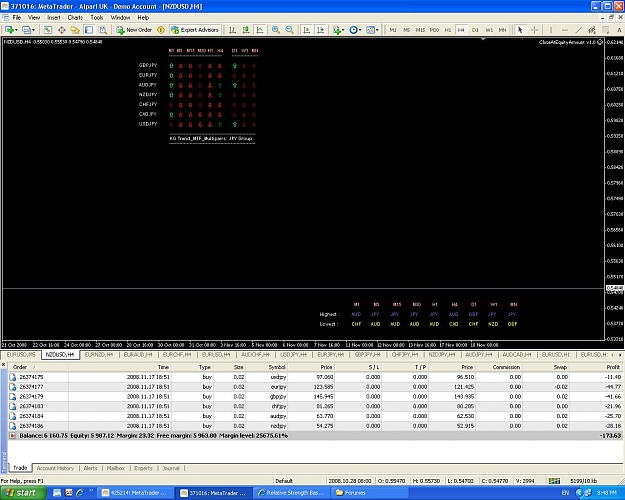Toggle the Expert Advisors button
This screenshot has width=625, height=500.
pyautogui.click(x=195, y=30)
